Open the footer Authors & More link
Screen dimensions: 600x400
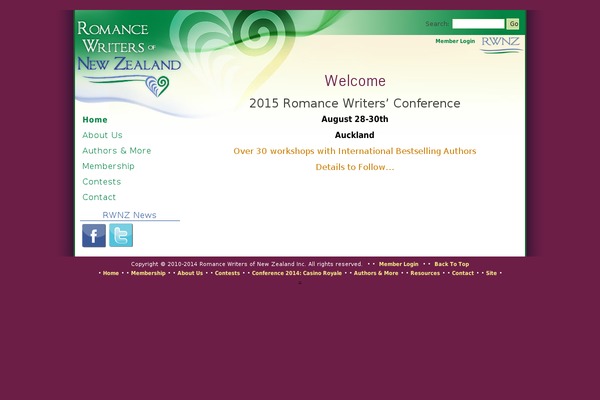[x=376, y=273]
